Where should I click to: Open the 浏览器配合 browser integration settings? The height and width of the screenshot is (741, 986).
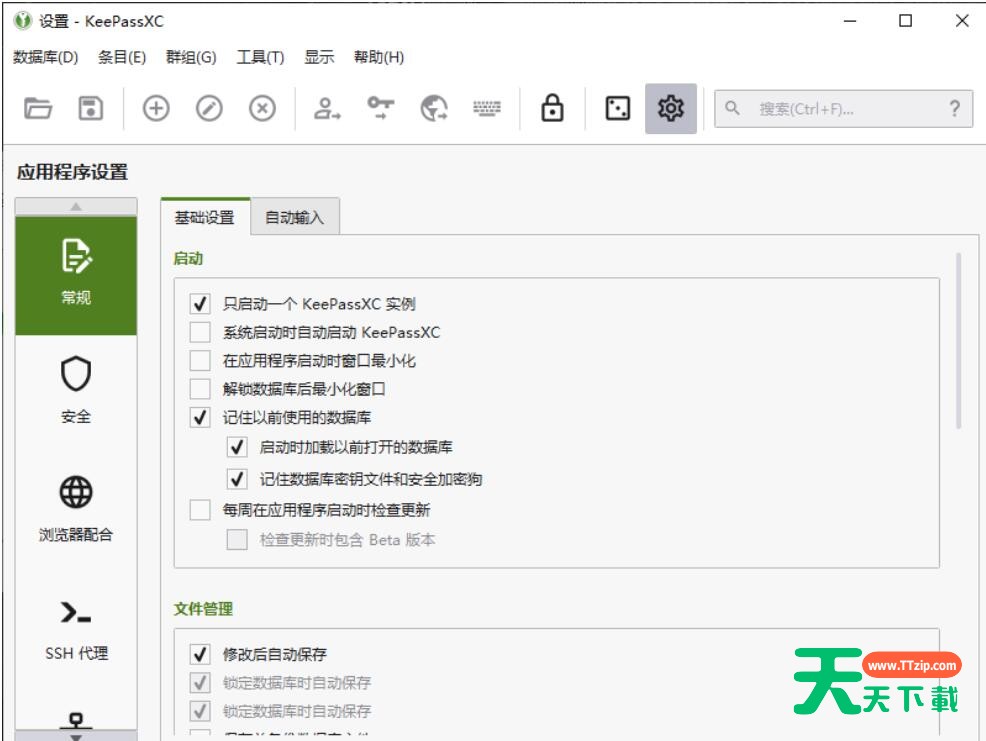(75, 505)
